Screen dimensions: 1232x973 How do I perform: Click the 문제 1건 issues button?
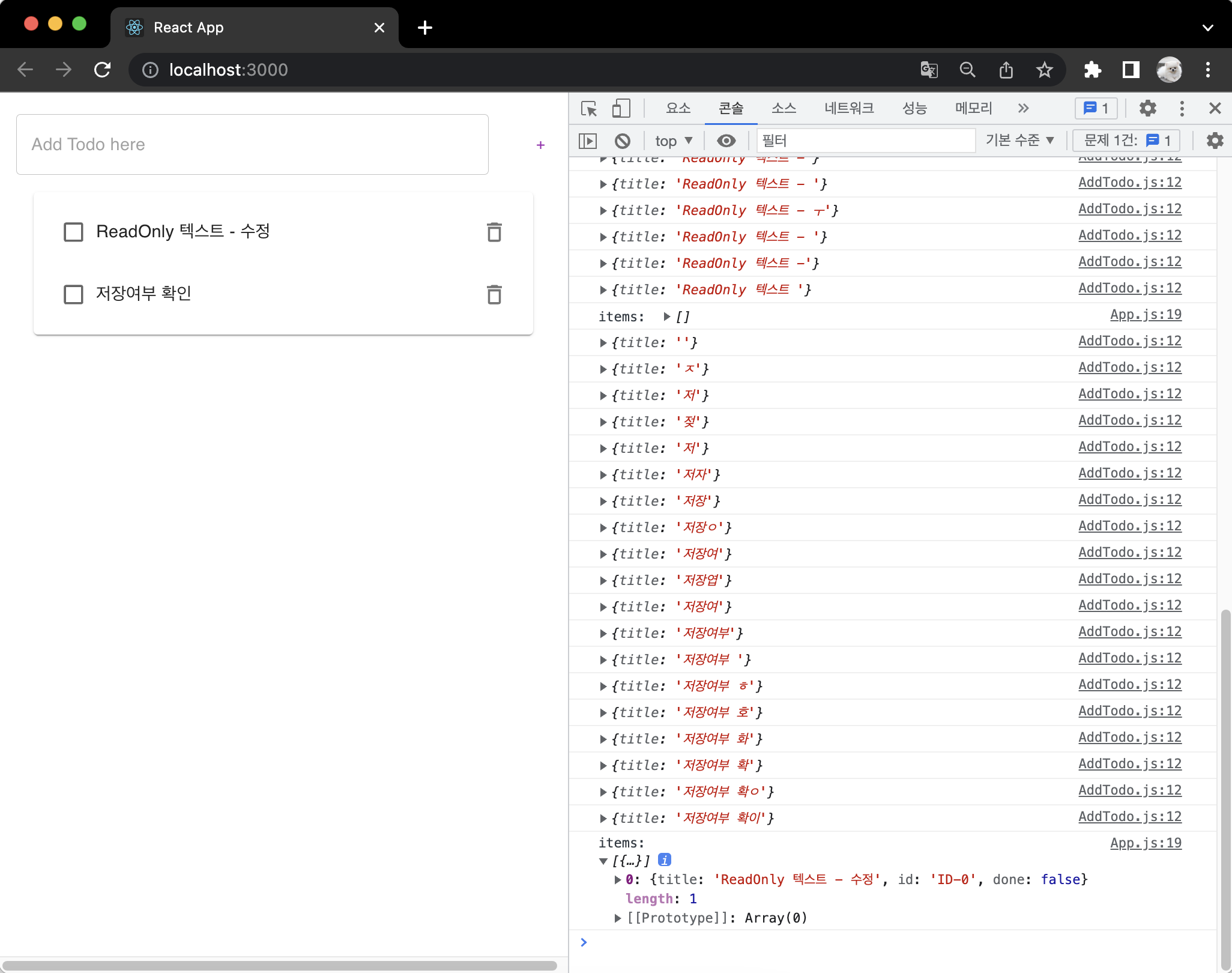click(x=1126, y=141)
